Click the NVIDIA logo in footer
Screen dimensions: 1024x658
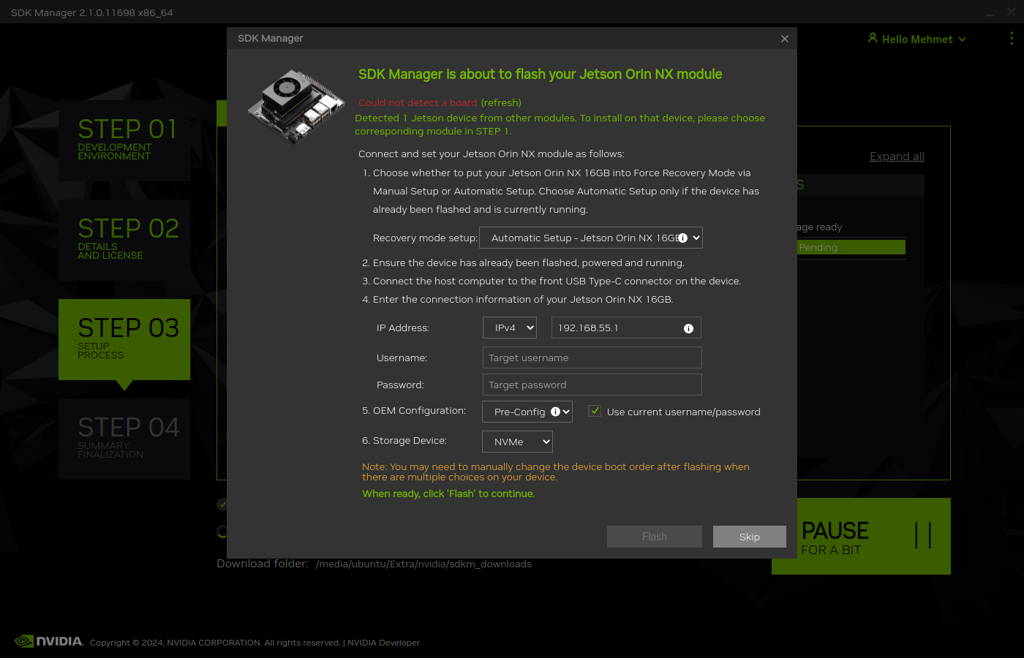tap(49, 641)
